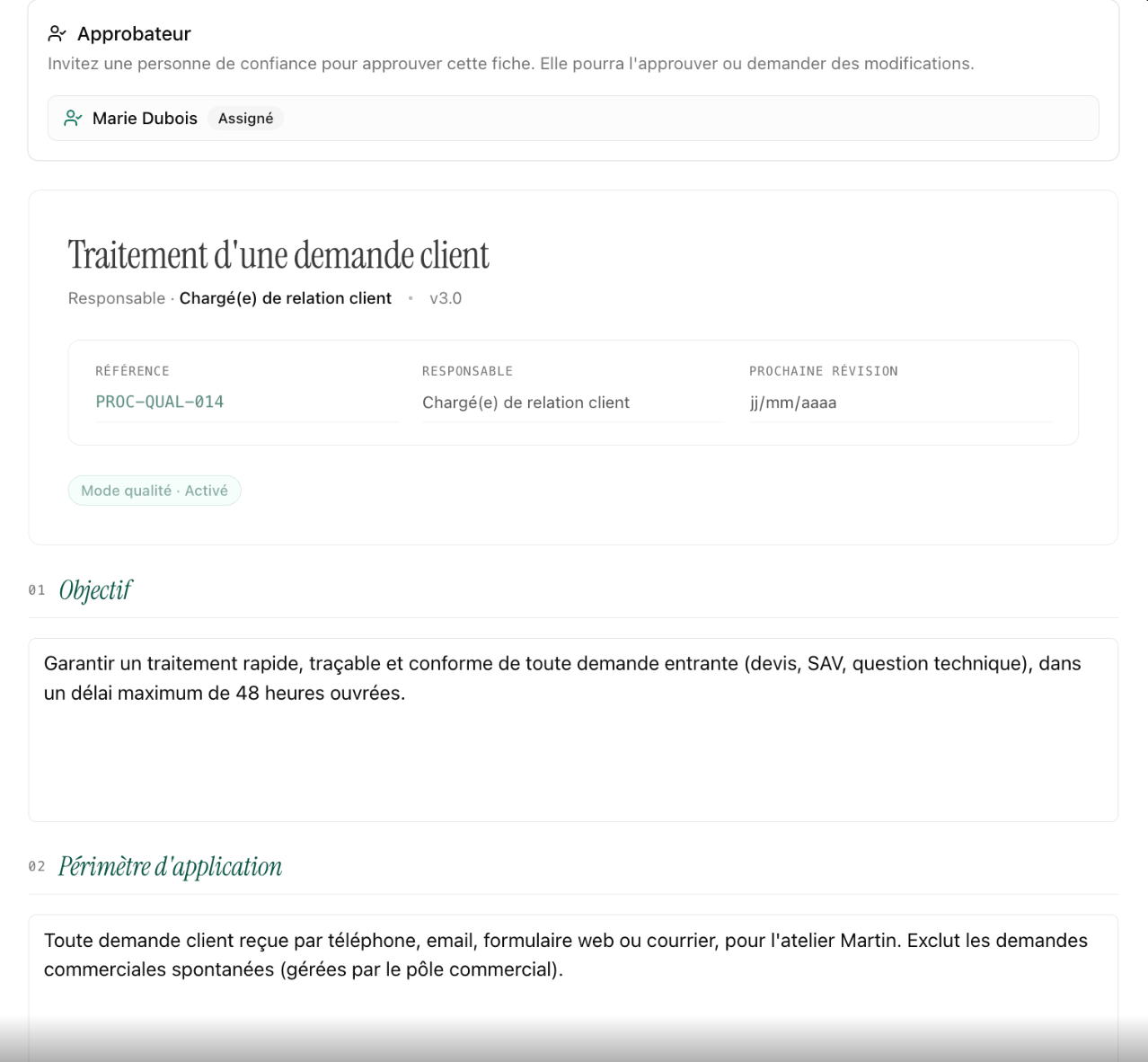Click the 02 section number

(x=37, y=867)
